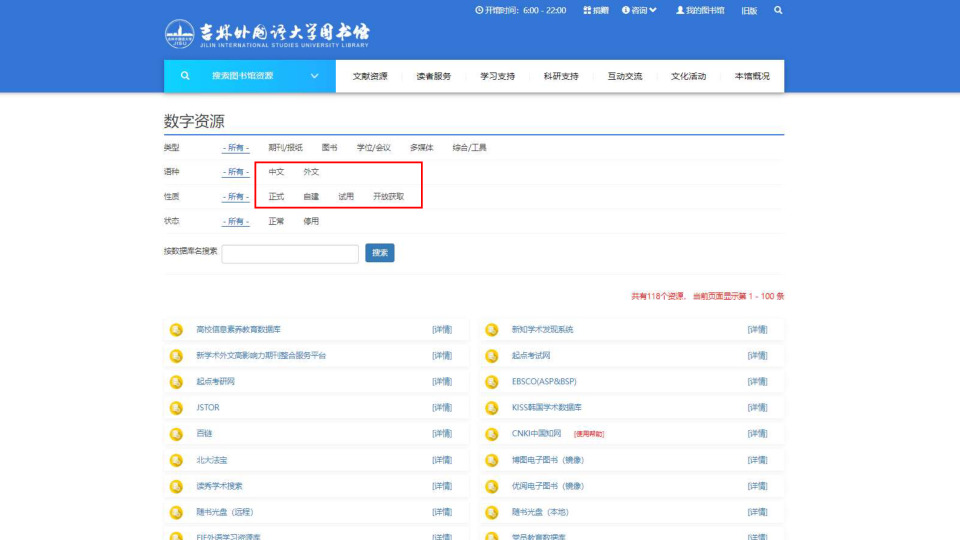The width and height of the screenshot is (960, 540).
Task: Filter 状态 by 正常
Action: [276, 221]
